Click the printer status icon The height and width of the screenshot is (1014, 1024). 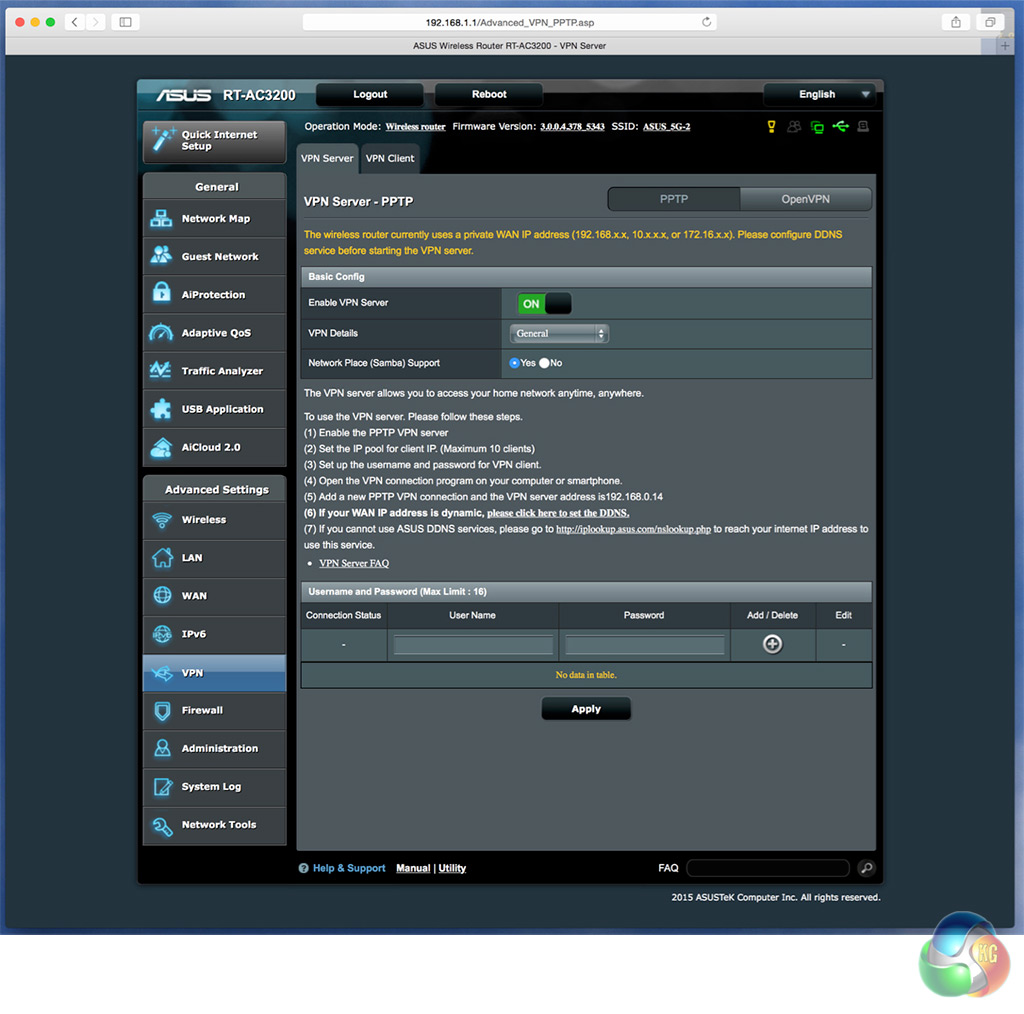pyautogui.click(x=863, y=126)
